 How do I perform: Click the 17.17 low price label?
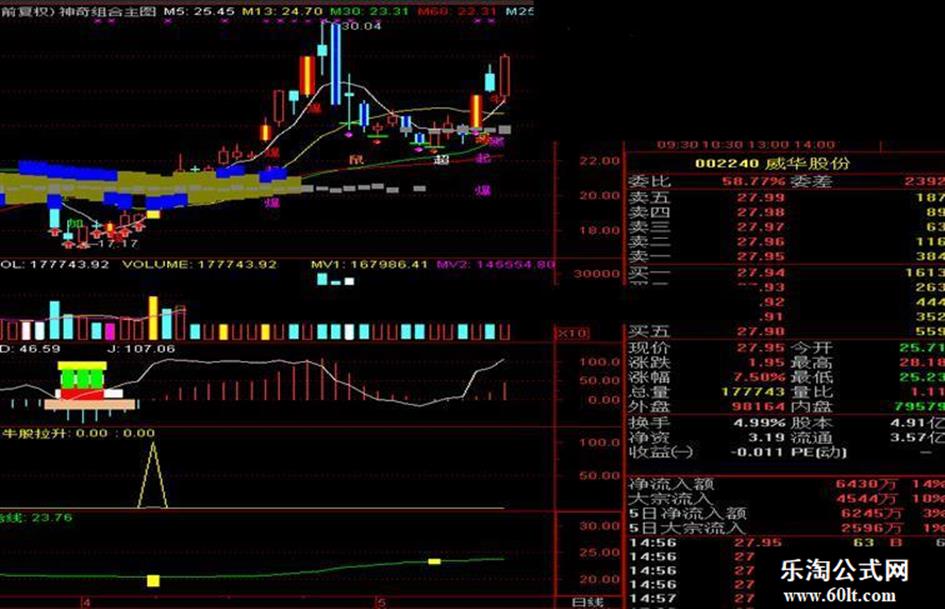[x=118, y=244]
